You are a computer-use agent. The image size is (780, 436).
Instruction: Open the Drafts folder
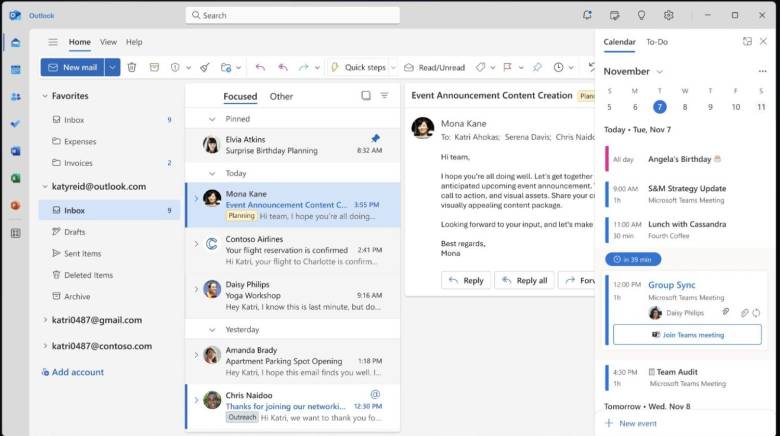[109, 232]
